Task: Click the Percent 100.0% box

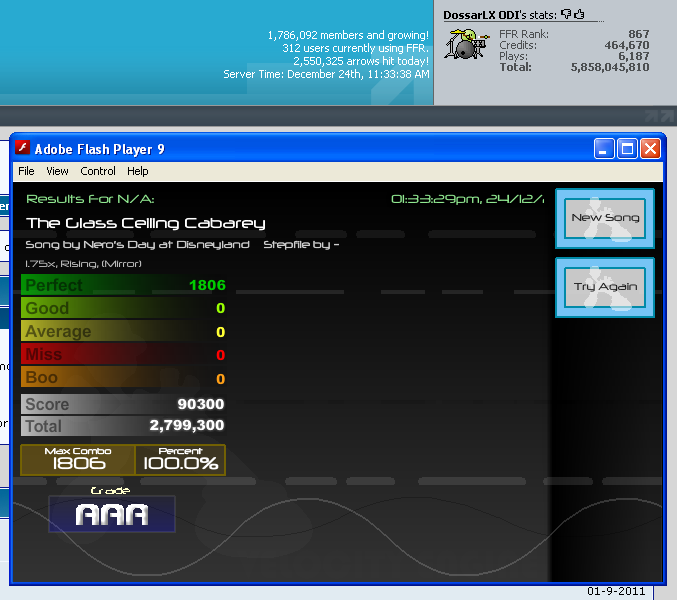Action: [x=180, y=460]
